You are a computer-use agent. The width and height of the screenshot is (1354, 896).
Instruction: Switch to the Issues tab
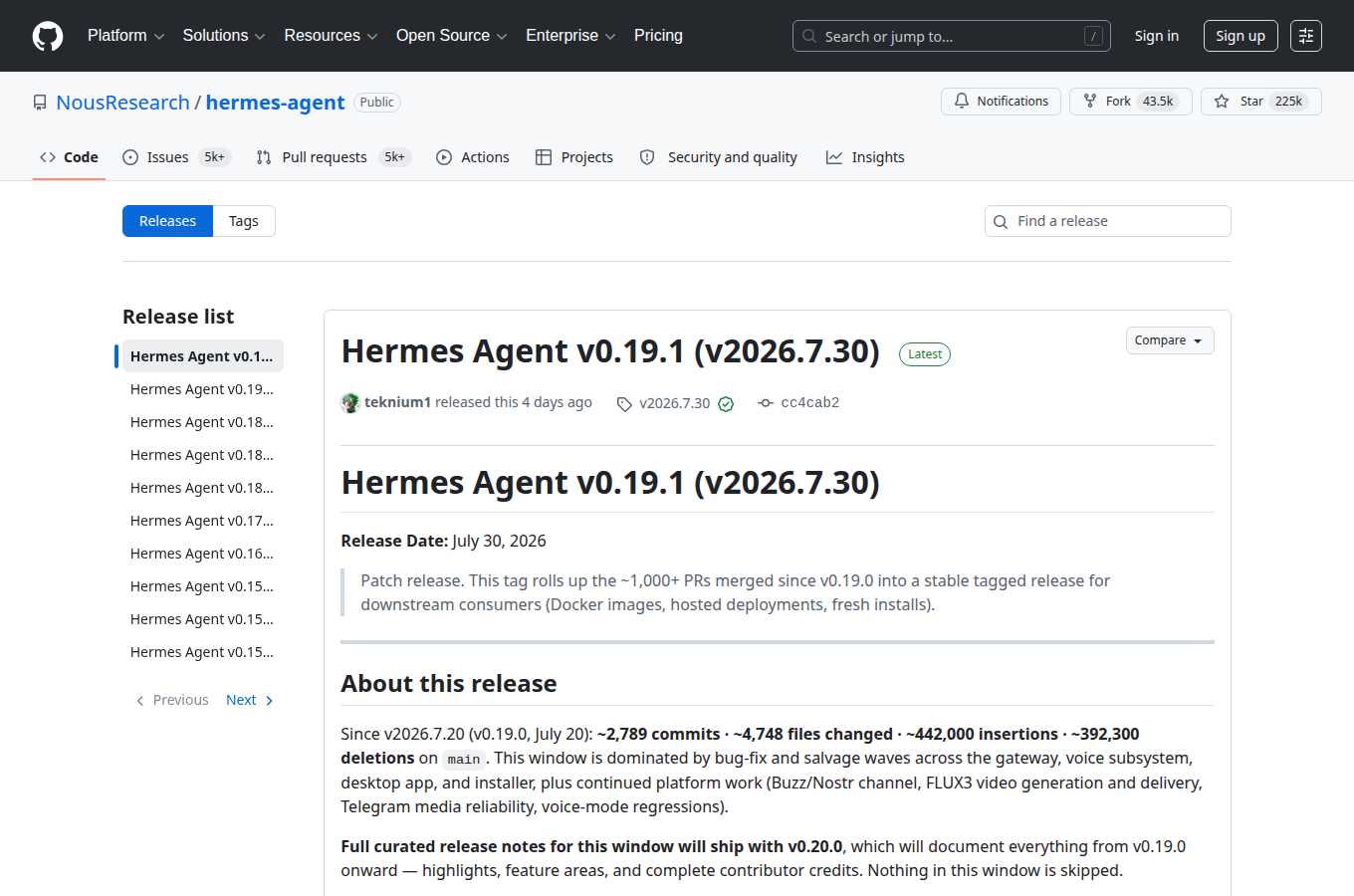(177, 157)
